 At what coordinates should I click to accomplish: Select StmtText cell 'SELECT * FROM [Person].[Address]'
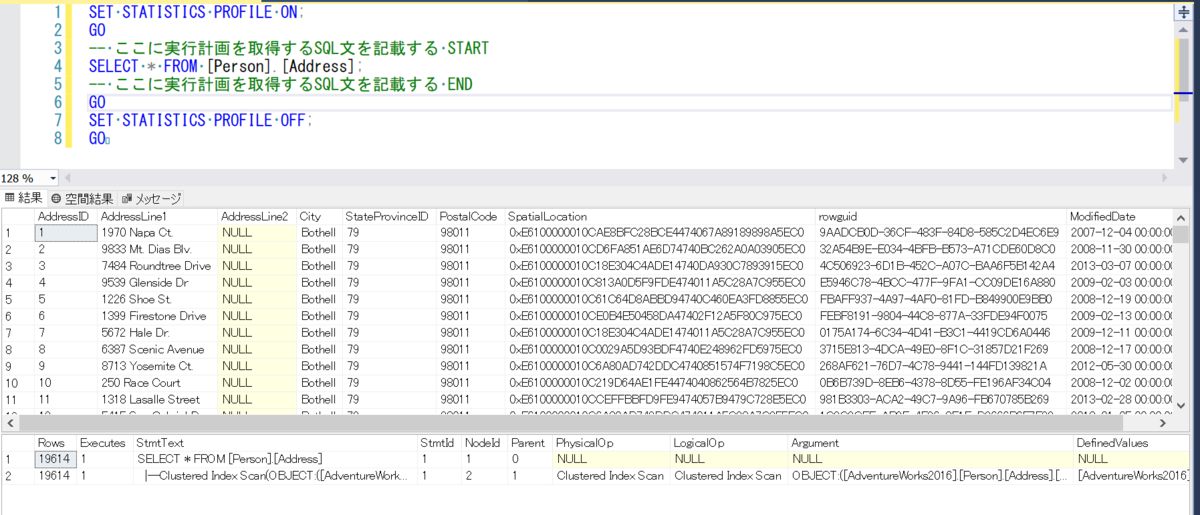pyautogui.click(x=274, y=459)
